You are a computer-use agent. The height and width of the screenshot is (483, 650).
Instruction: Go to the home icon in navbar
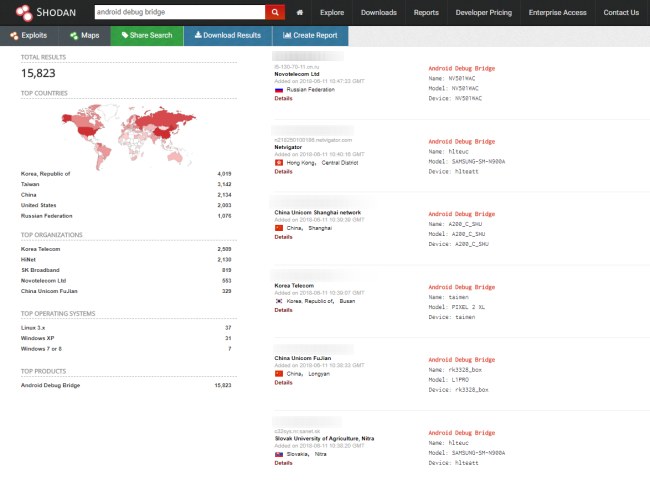point(300,12)
